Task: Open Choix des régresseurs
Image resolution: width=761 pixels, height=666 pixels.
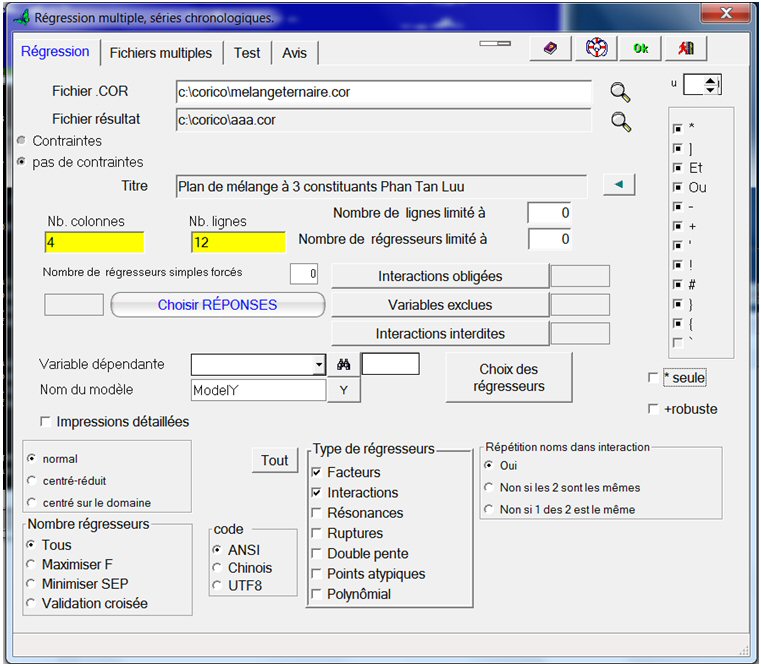Action: click(508, 378)
